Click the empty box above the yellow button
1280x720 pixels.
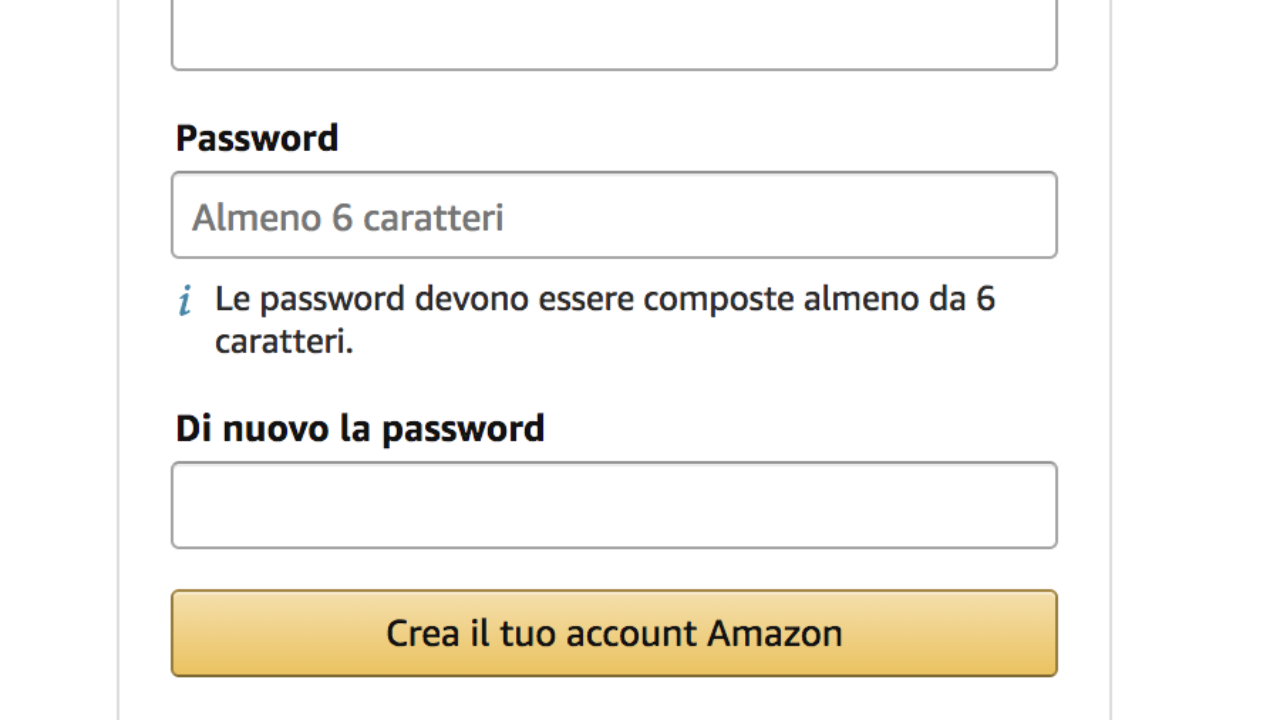coord(614,505)
